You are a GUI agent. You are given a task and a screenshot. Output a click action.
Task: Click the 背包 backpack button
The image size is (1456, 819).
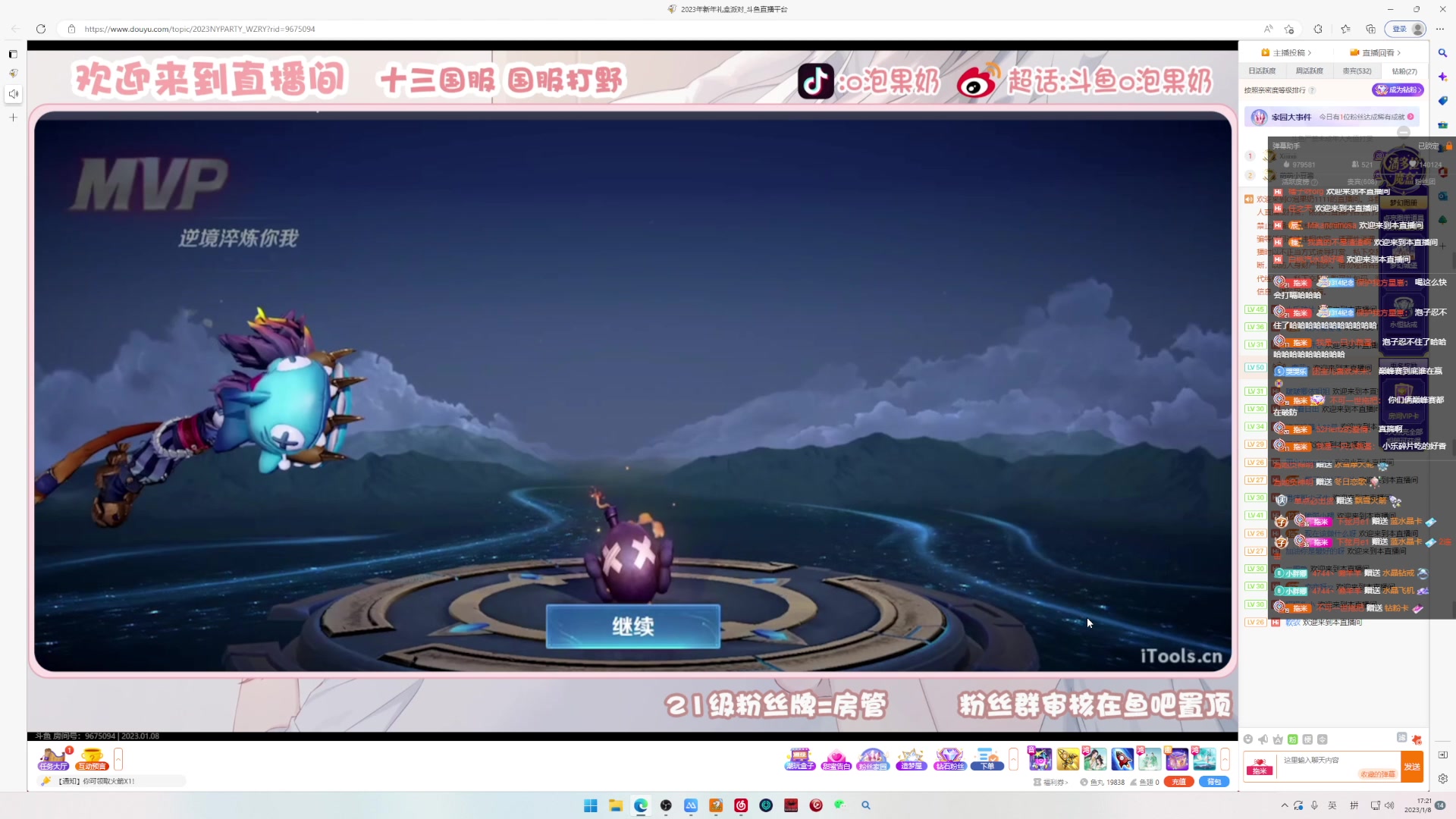(x=1214, y=782)
